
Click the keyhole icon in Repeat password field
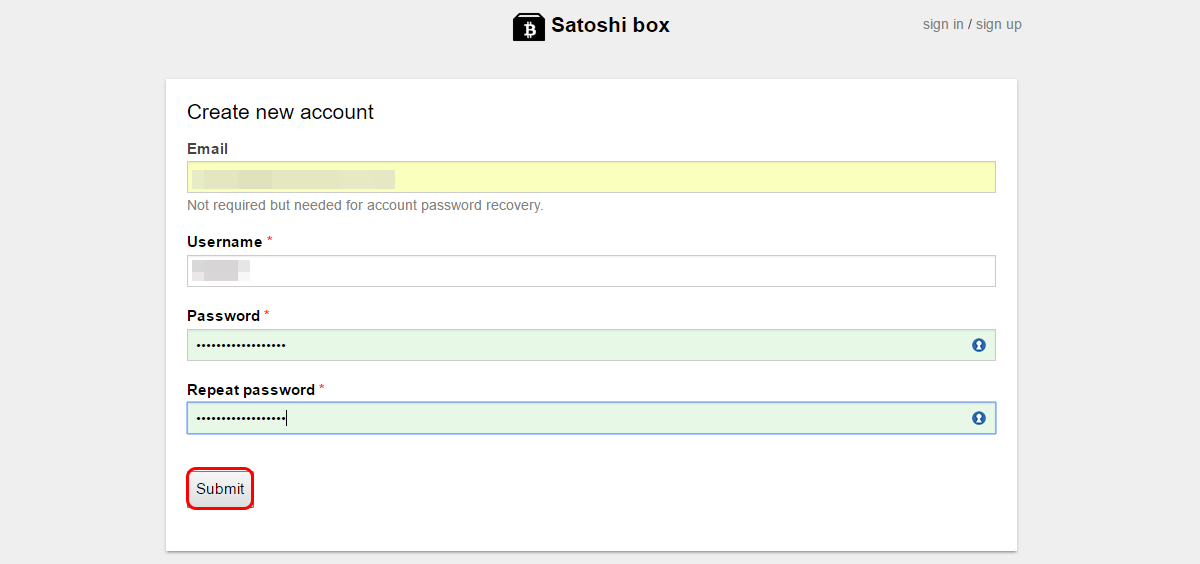tap(979, 418)
